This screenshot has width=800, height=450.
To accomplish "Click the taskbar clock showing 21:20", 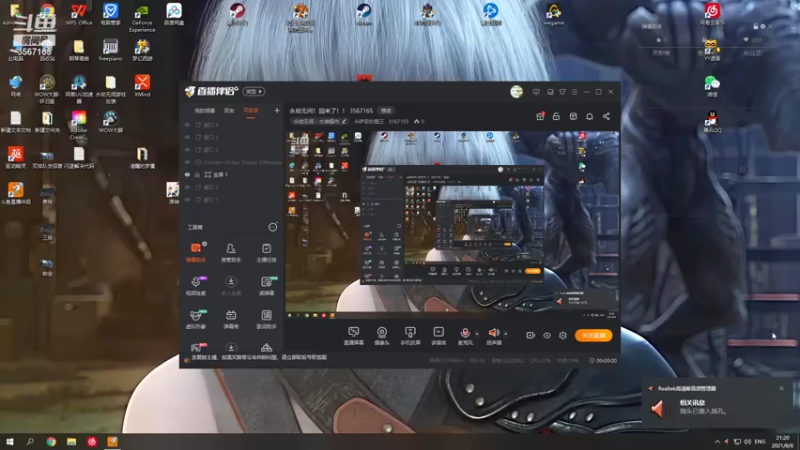I will [782, 441].
